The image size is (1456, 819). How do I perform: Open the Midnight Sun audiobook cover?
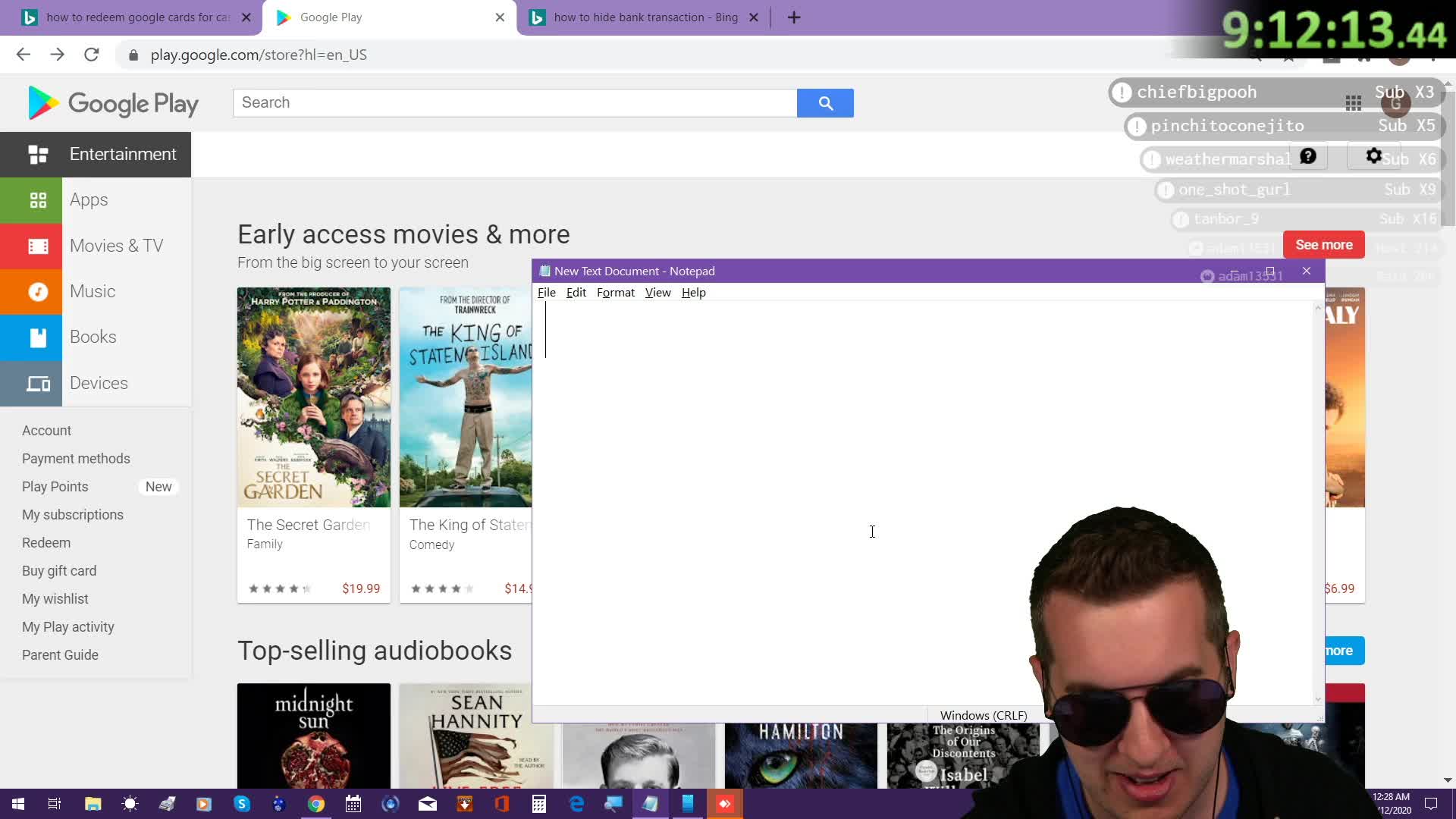[x=313, y=736]
